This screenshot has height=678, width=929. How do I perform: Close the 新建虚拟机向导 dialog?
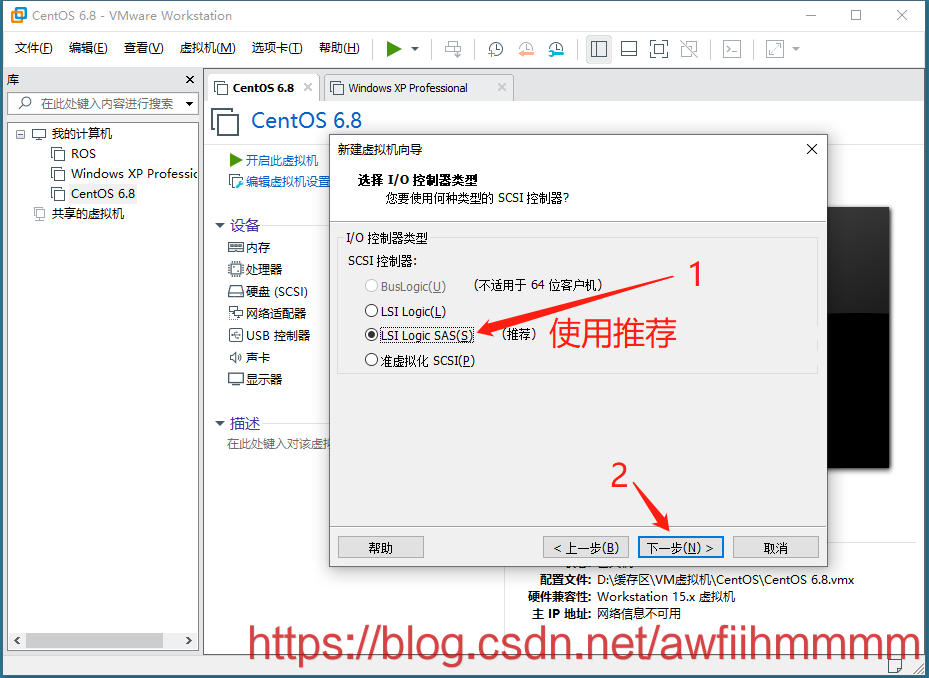(x=812, y=149)
